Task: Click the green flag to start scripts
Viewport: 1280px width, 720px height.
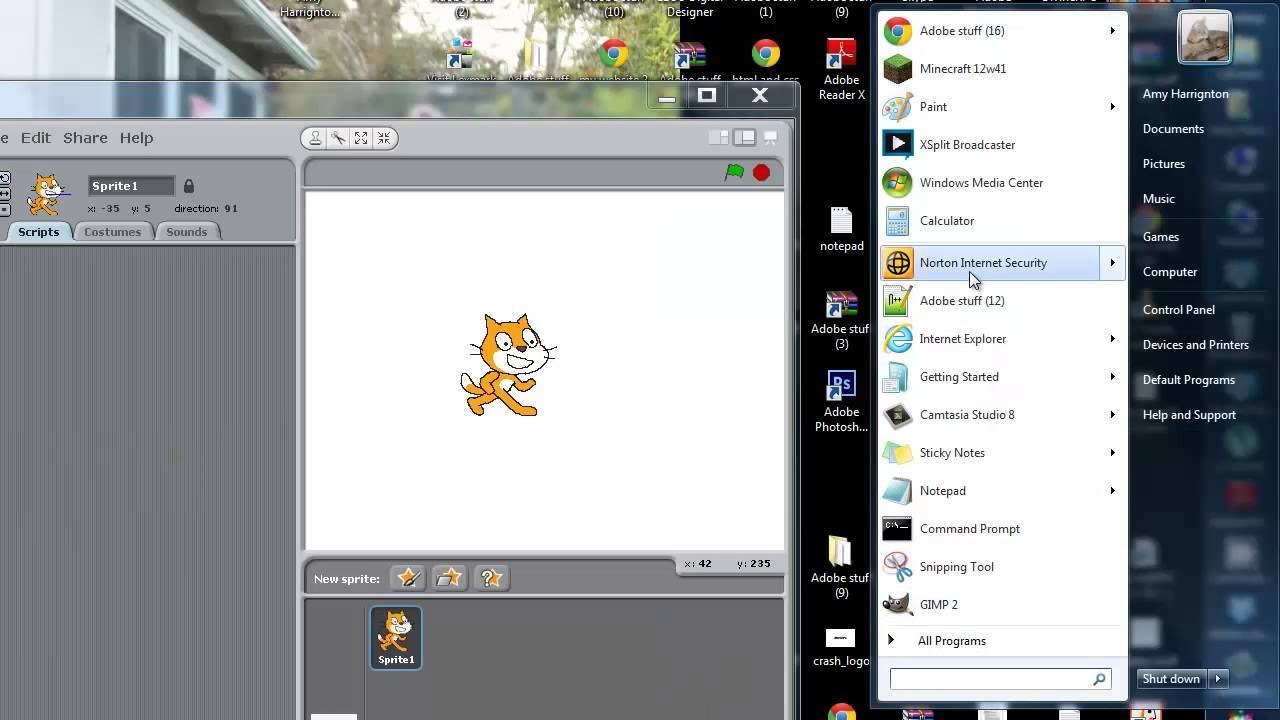Action: tap(735, 172)
